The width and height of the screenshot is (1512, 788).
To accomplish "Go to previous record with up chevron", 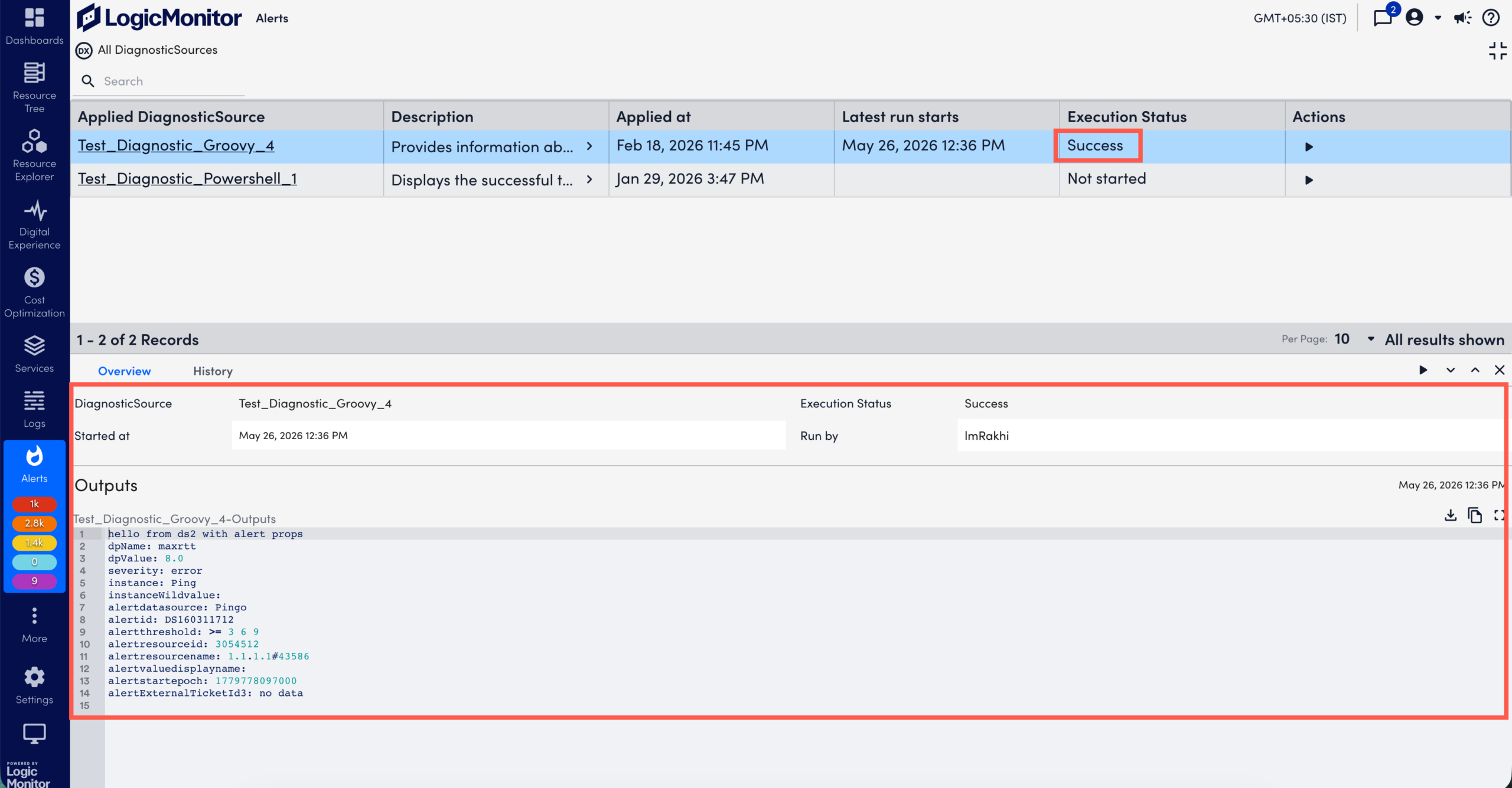I will click(1475, 370).
